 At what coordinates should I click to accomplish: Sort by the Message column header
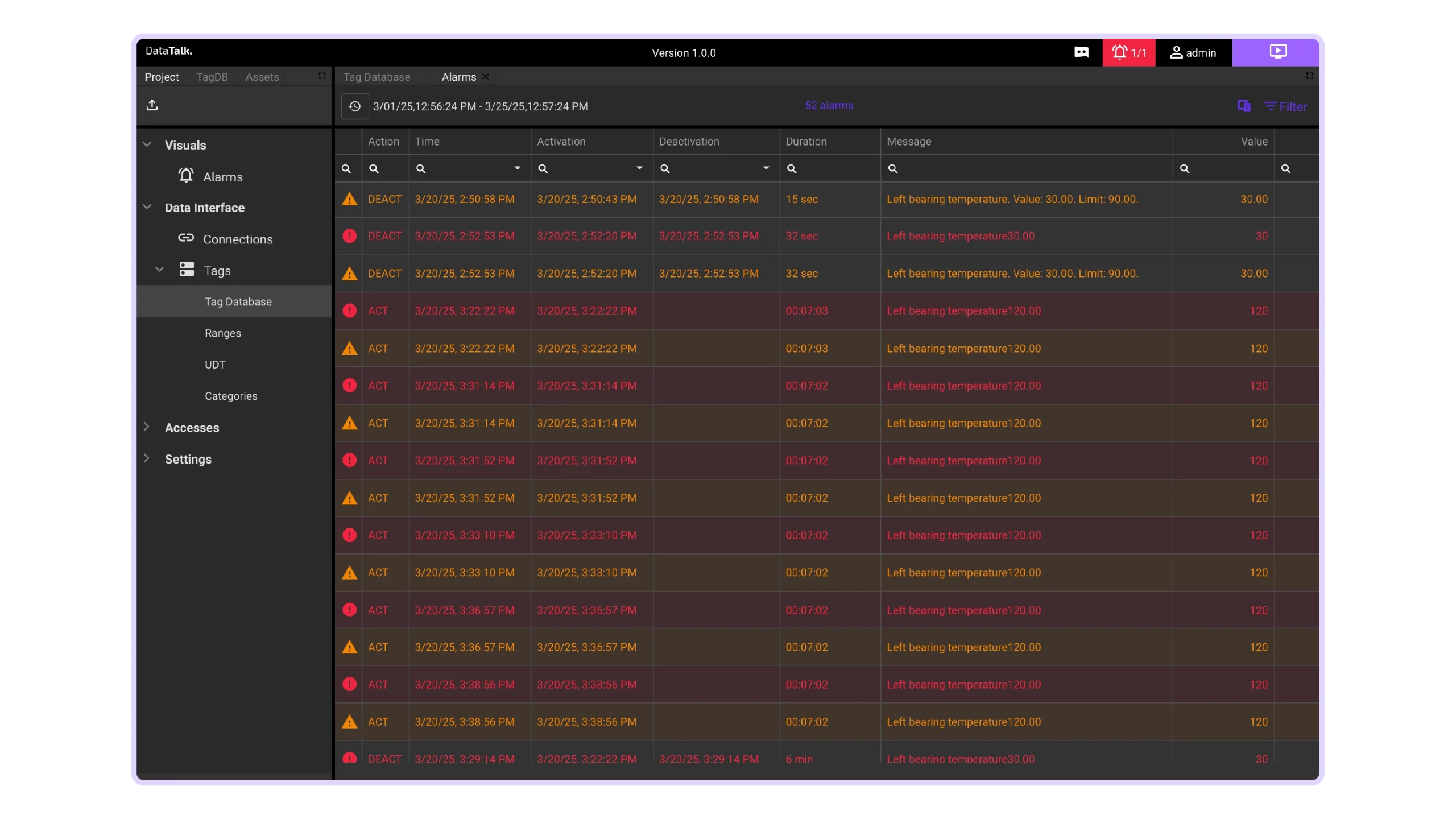point(909,142)
